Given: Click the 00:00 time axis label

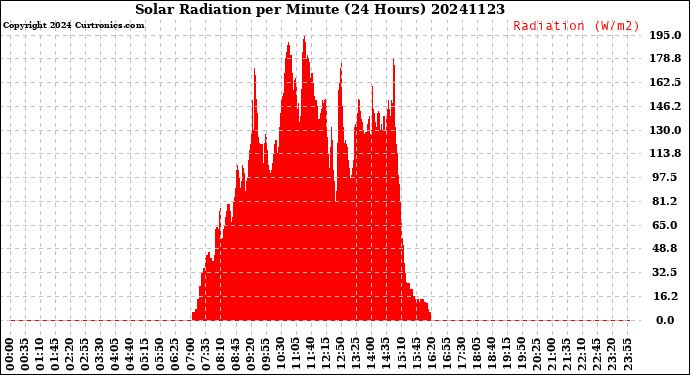Looking at the screenshot, I should pos(10,355).
